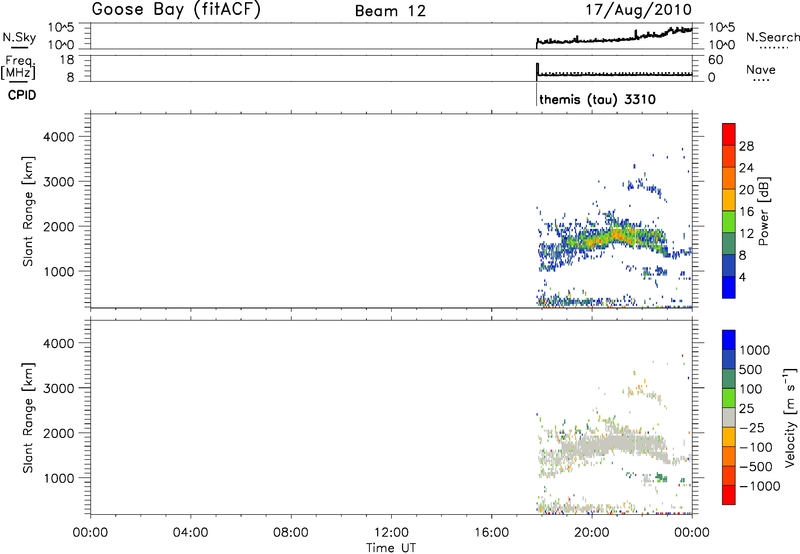Click the CPID label
800x554 pixels.
point(22,95)
